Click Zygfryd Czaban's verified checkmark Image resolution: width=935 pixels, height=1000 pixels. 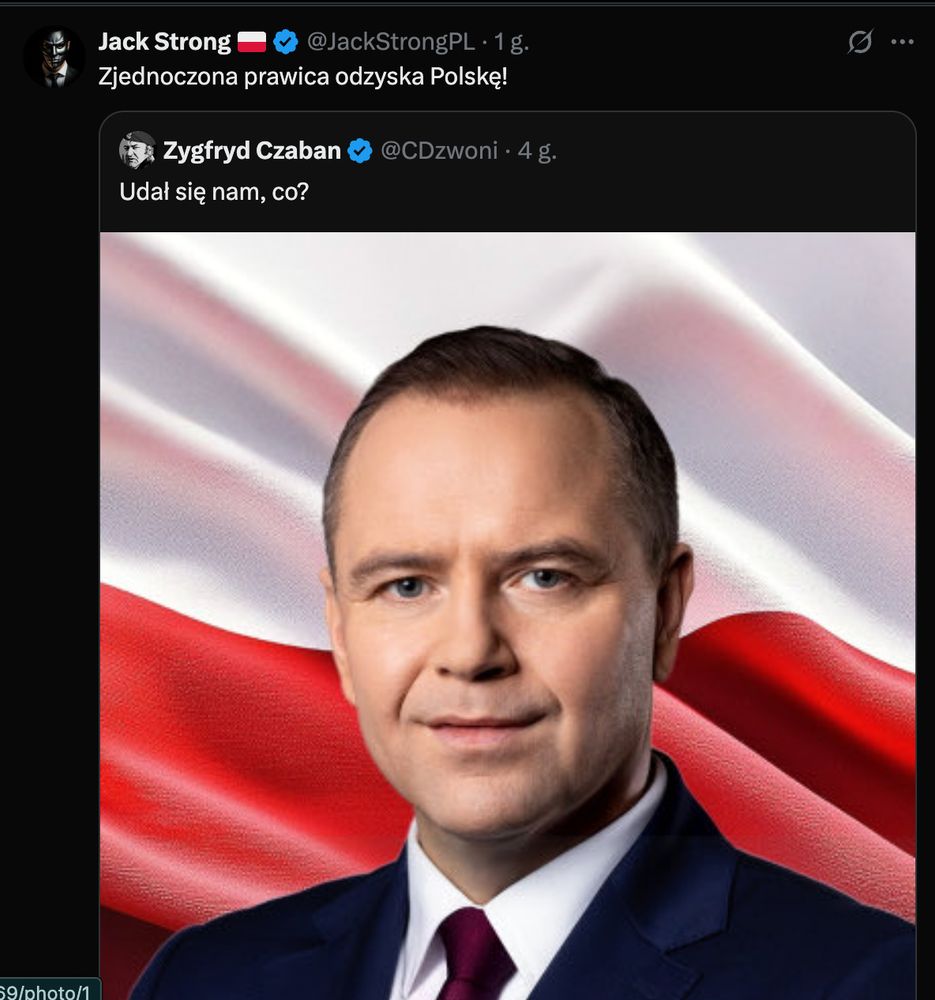(361, 150)
